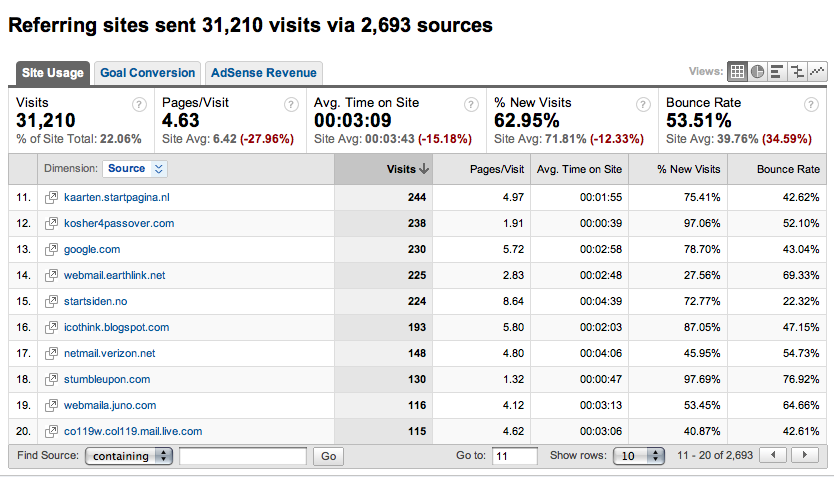Go to previous page of results

(x=773, y=455)
